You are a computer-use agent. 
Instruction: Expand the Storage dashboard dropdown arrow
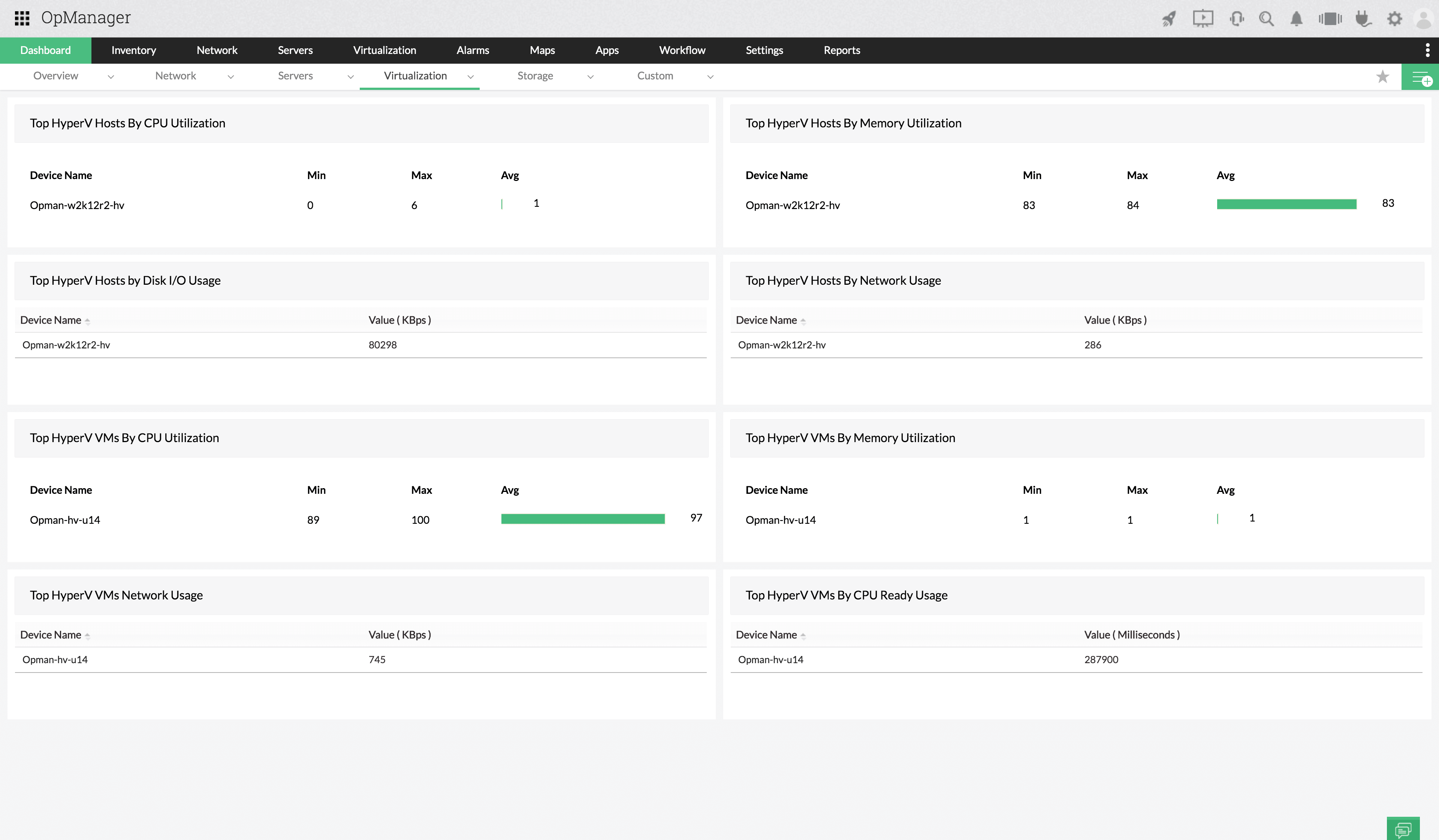click(x=591, y=76)
